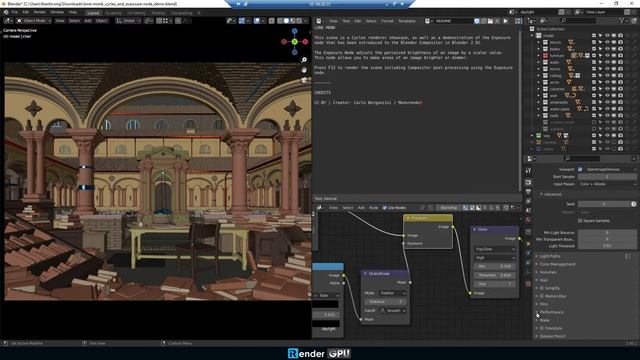
Task: Click the viewport zoom magnifier icon
Action: 304,60
